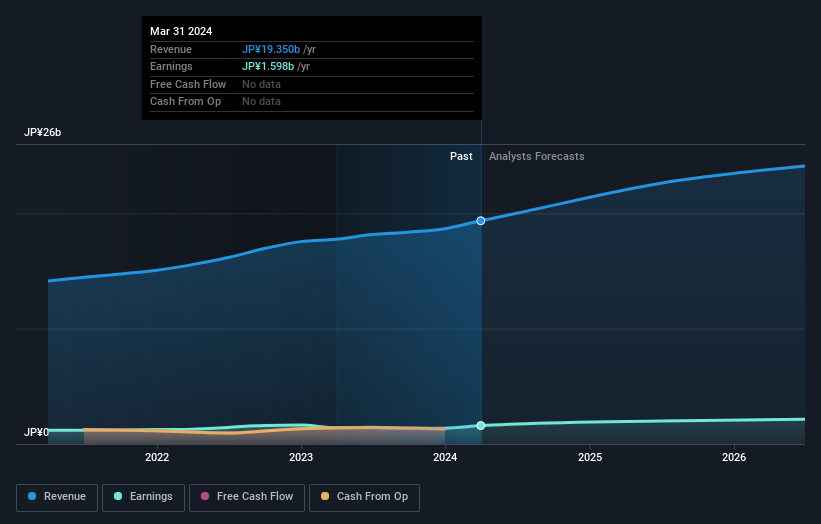Click the Past label
This screenshot has height=524, width=821.
(x=461, y=157)
